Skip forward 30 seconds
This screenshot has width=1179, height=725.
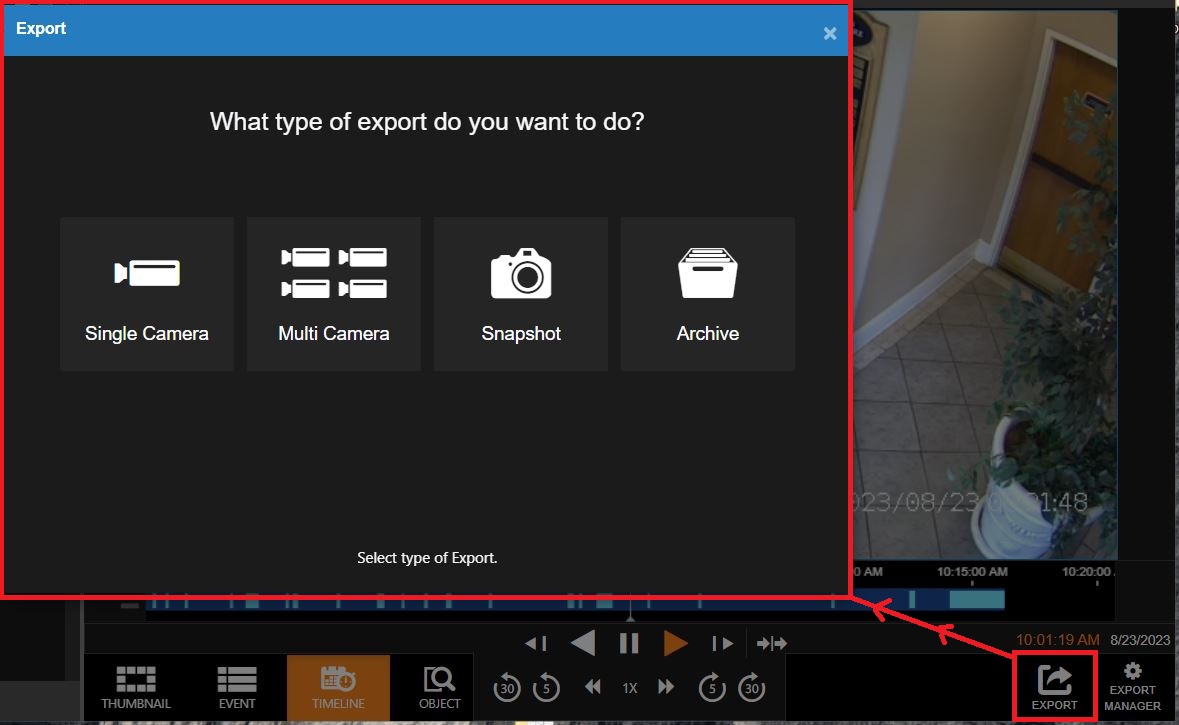(x=751, y=687)
